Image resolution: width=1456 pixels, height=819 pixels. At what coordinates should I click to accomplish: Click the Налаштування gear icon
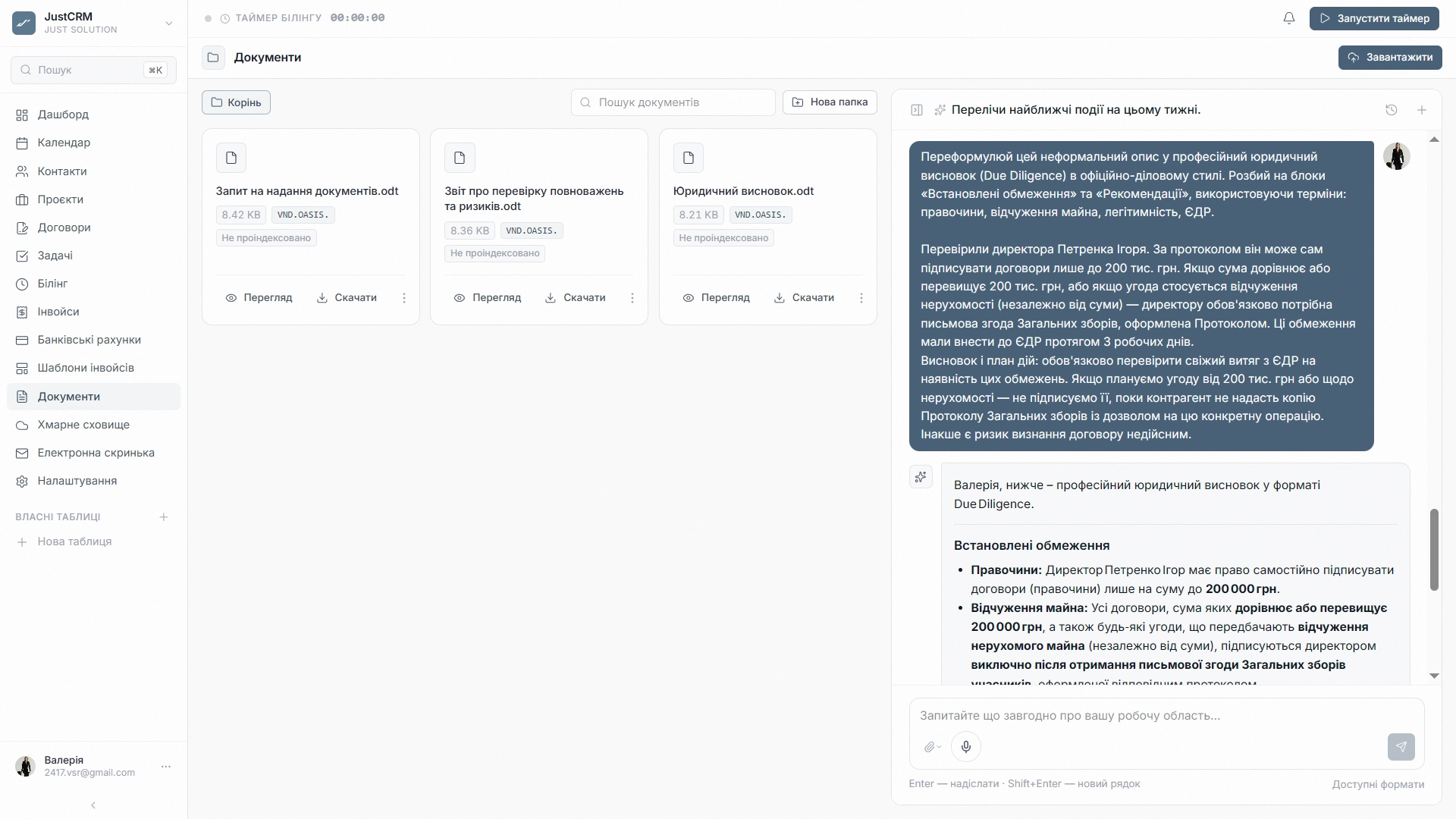click(22, 481)
